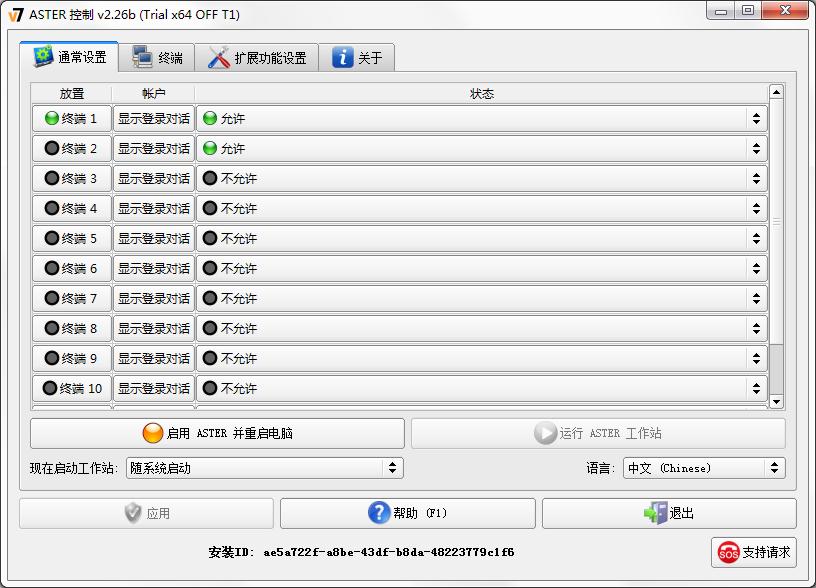Click the dark status dot in 终端 6 row 不允许
Viewport: 816px width, 588px height.
210,269
